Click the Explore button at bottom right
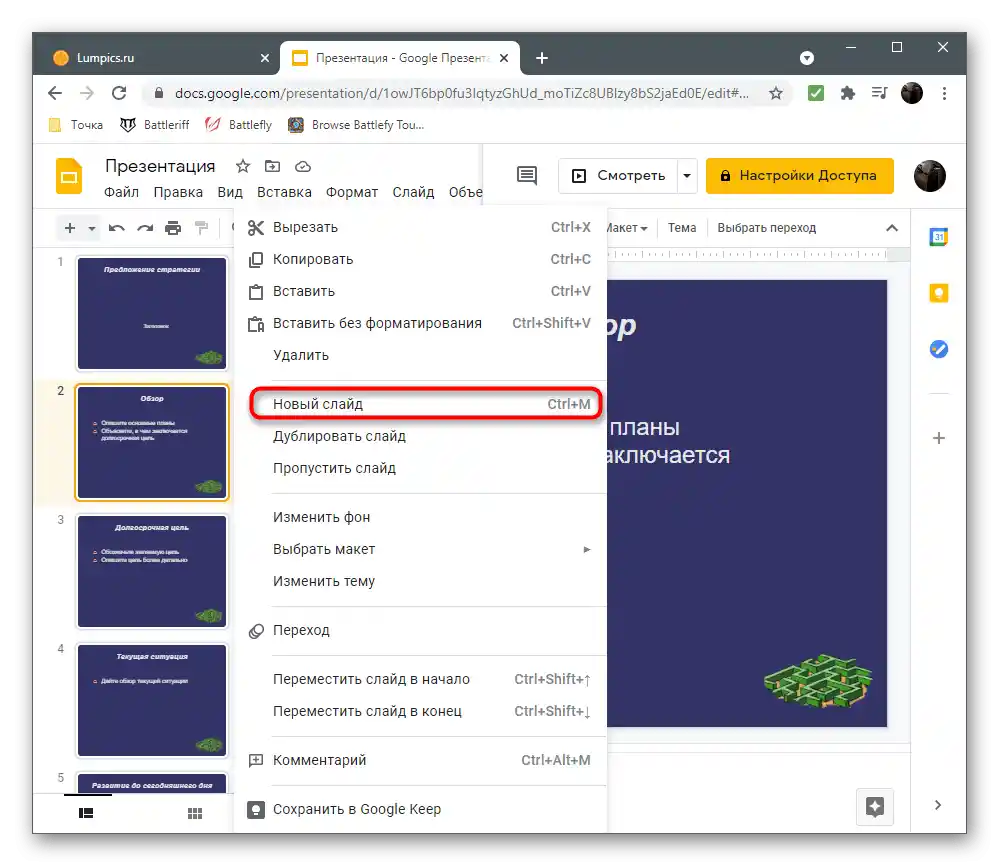 [x=875, y=806]
